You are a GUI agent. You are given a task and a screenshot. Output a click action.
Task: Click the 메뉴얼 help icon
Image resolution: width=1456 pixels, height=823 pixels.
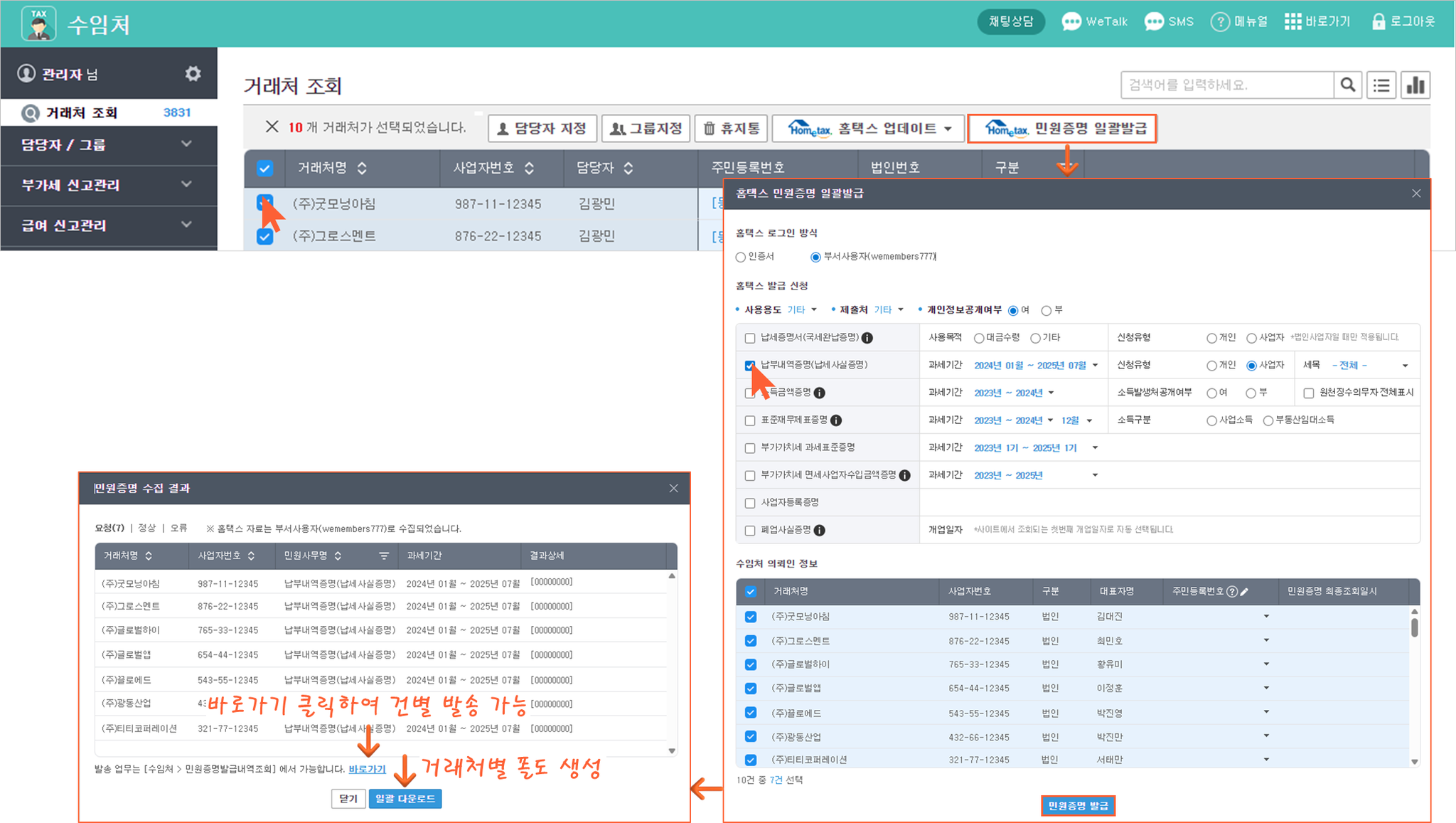tap(1220, 21)
